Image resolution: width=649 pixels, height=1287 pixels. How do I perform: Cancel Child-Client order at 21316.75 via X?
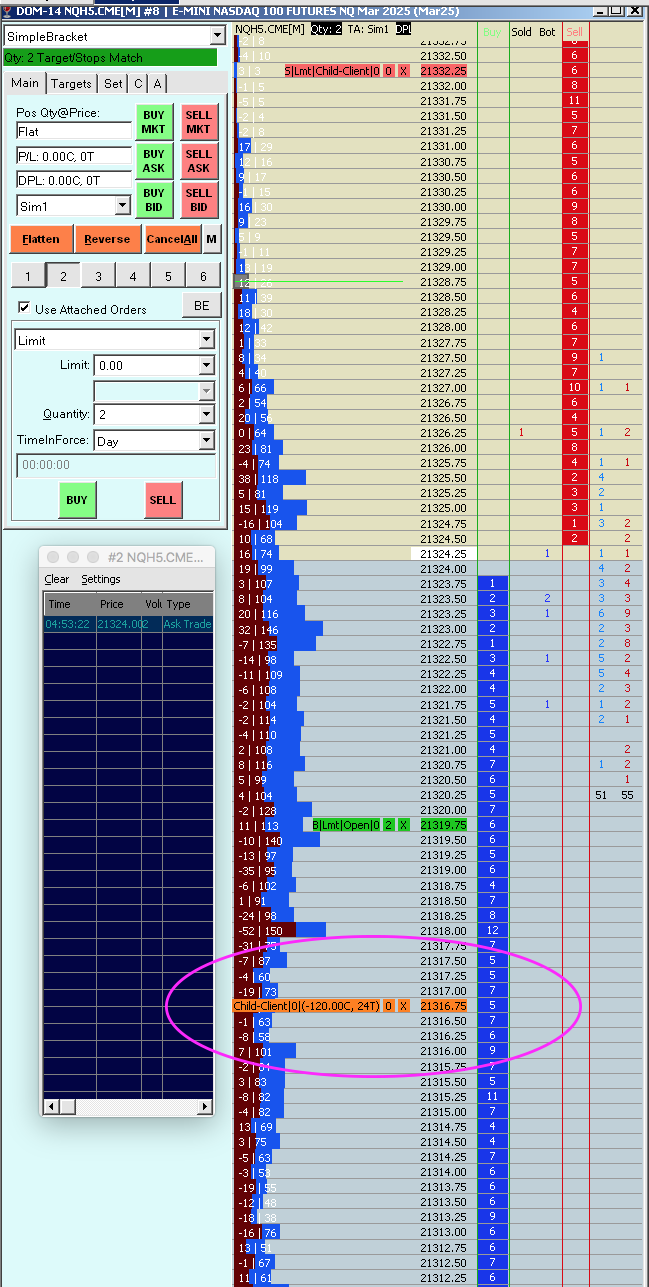coord(403,1006)
